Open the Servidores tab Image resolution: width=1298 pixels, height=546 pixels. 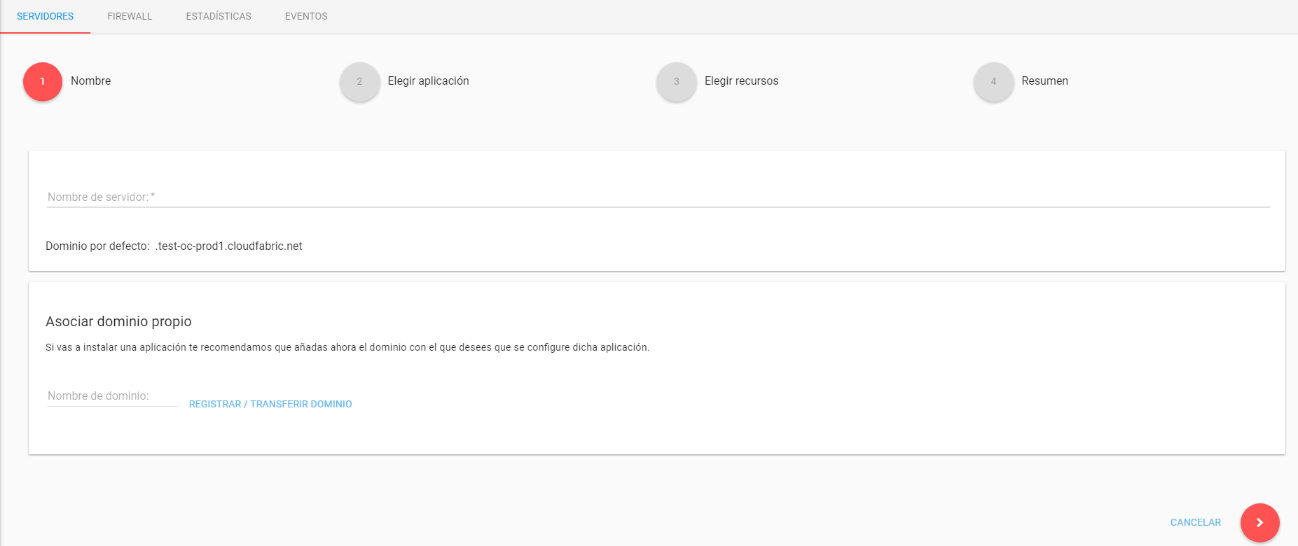45,17
